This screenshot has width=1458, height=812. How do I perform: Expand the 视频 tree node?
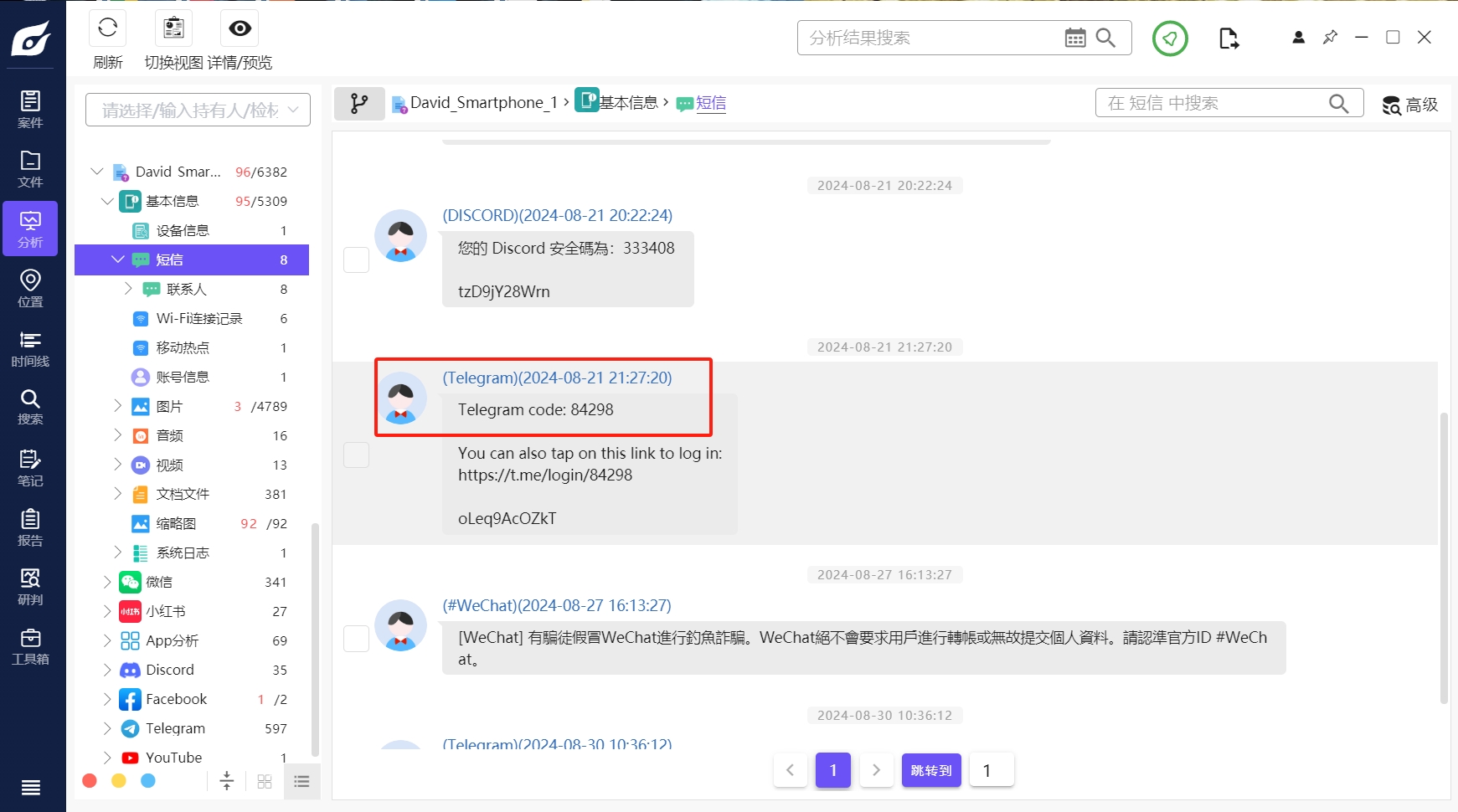[x=118, y=465]
